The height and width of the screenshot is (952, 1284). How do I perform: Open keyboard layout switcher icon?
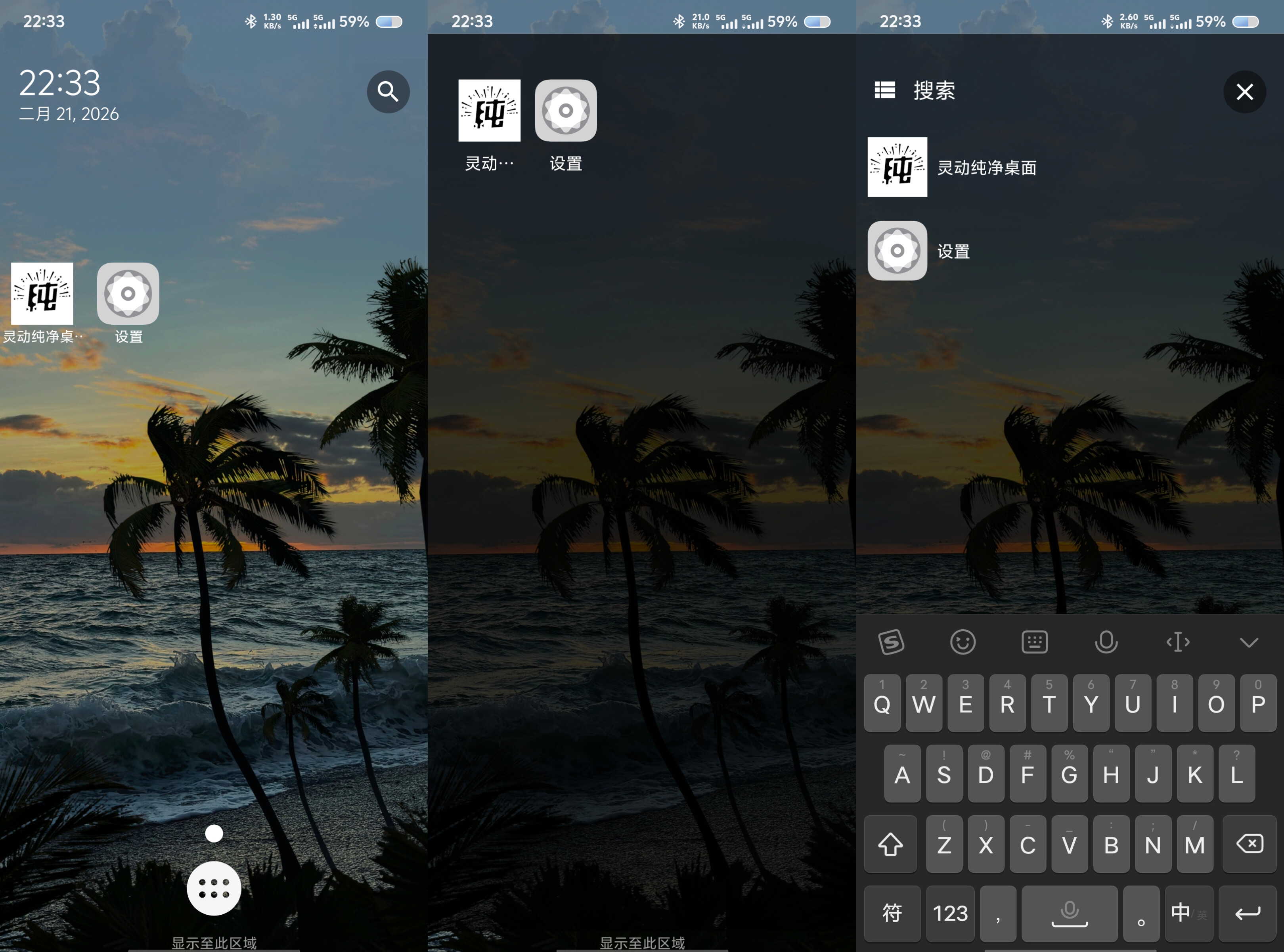(1034, 642)
